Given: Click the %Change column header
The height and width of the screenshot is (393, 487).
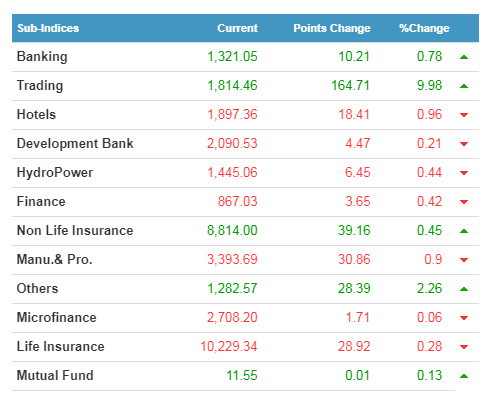Looking at the screenshot, I should click(424, 28).
